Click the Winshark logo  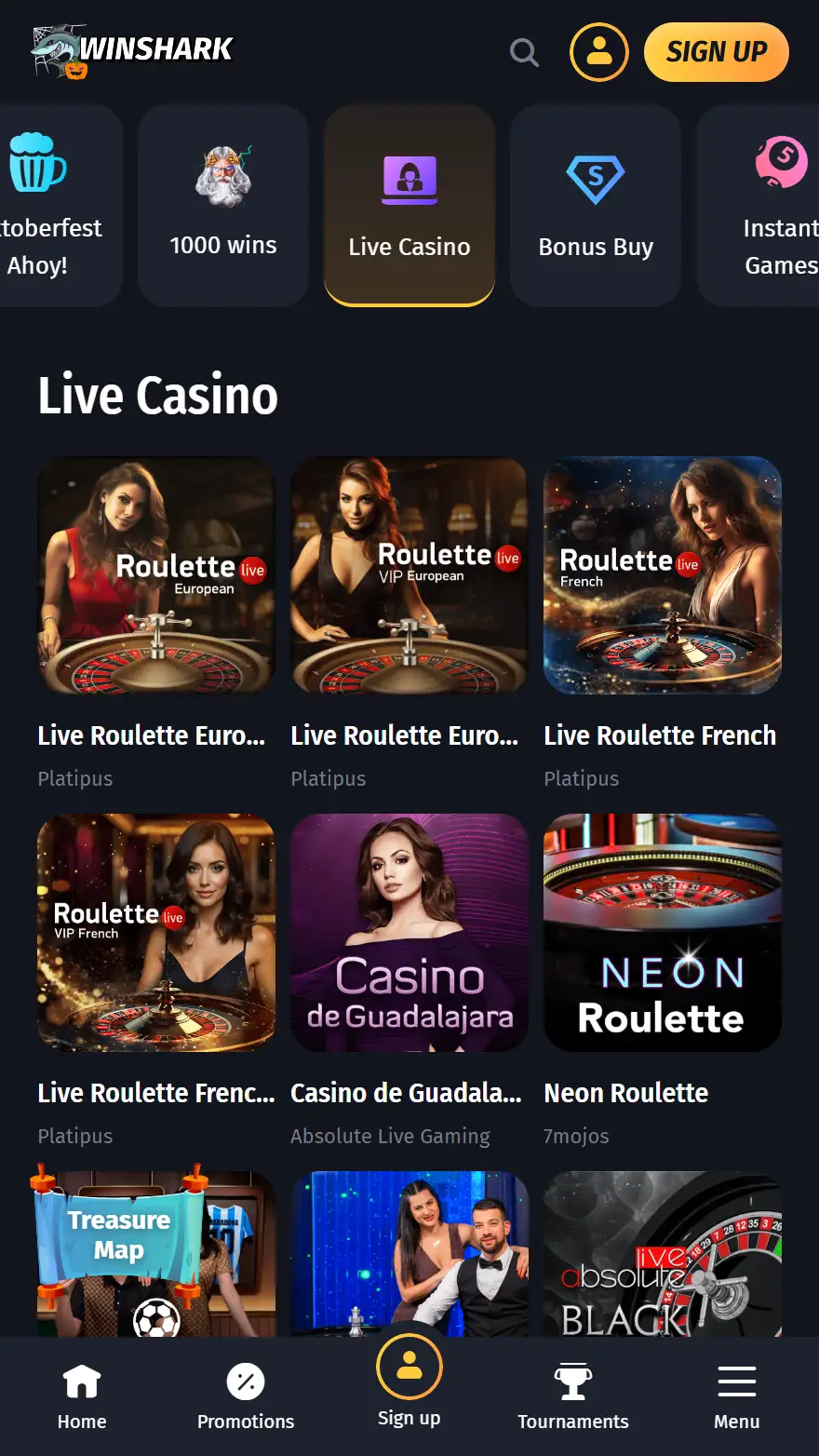[x=132, y=51]
